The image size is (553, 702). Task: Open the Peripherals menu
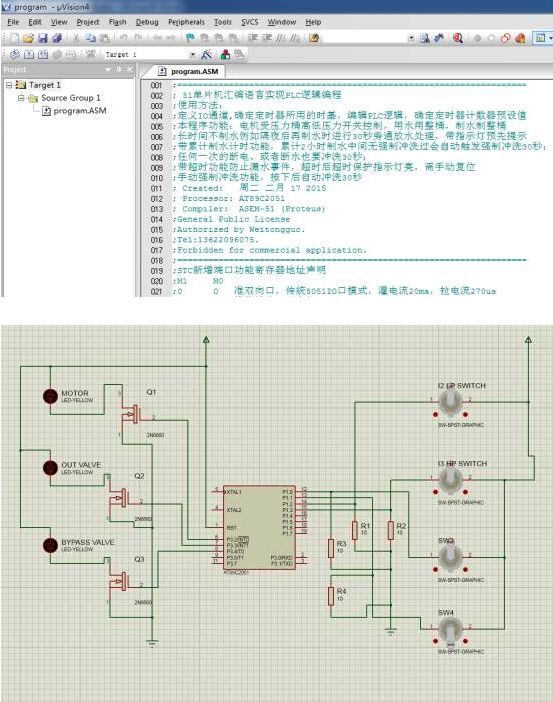(x=186, y=22)
